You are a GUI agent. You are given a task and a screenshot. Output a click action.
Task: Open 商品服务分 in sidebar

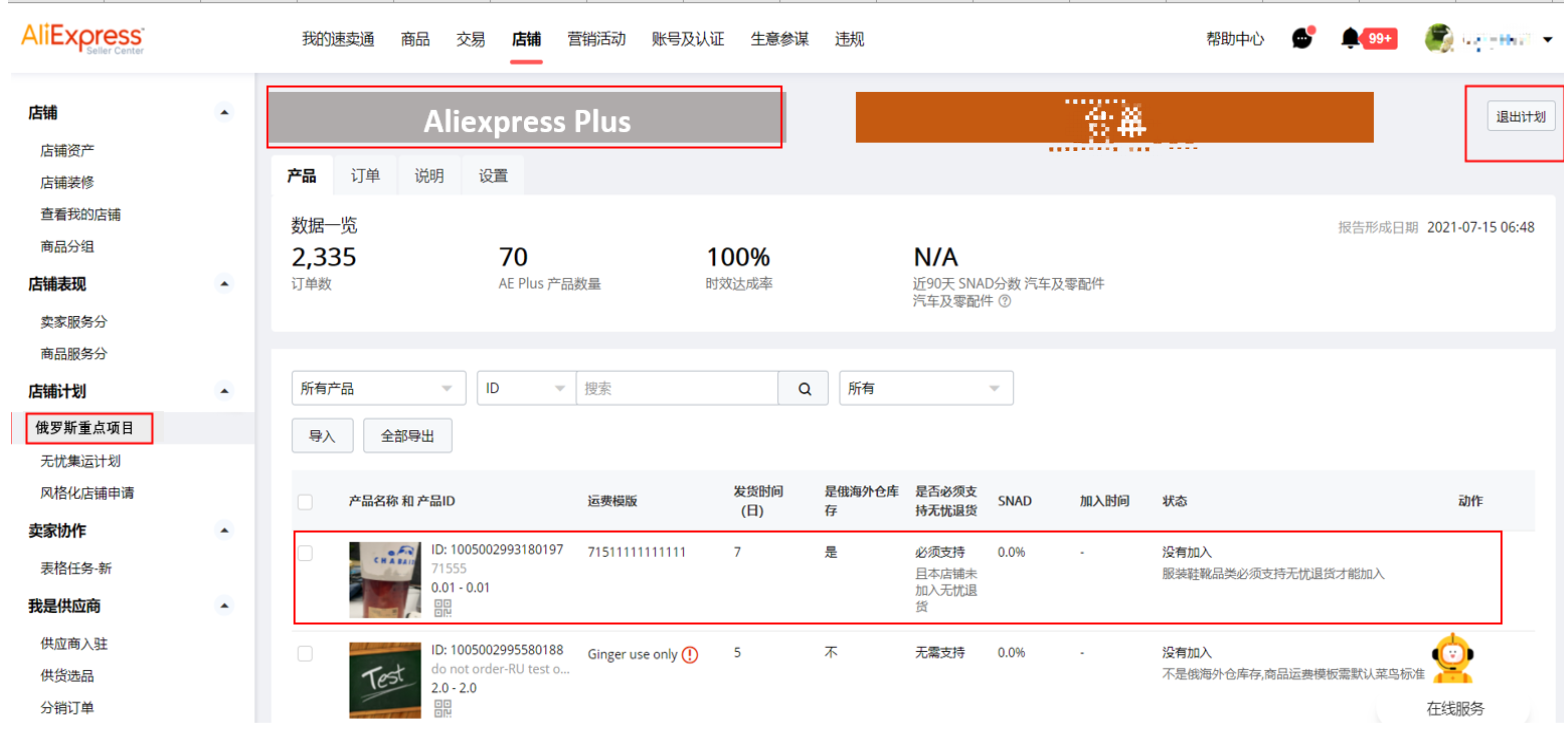tap(74, 353)
